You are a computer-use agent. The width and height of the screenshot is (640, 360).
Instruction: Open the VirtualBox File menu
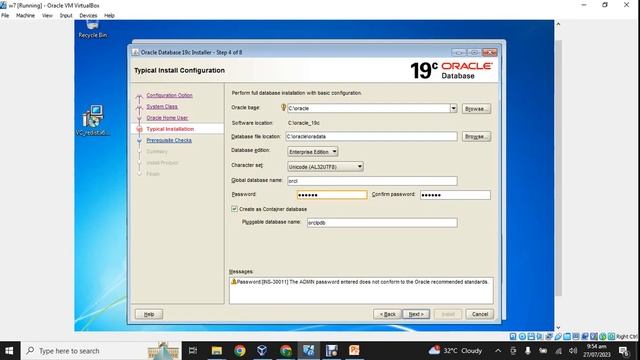(5, 16)
